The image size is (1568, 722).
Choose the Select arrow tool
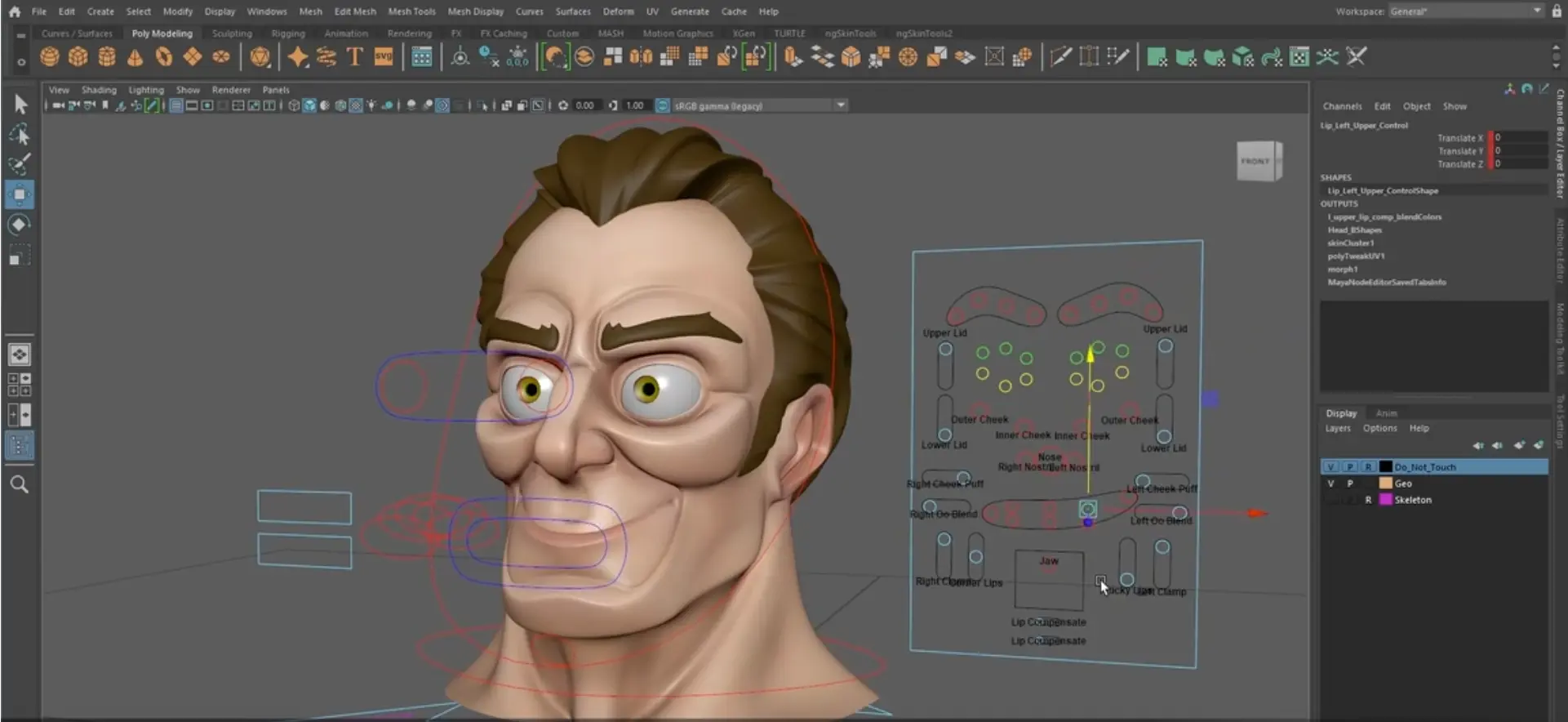tap(20, 104)
